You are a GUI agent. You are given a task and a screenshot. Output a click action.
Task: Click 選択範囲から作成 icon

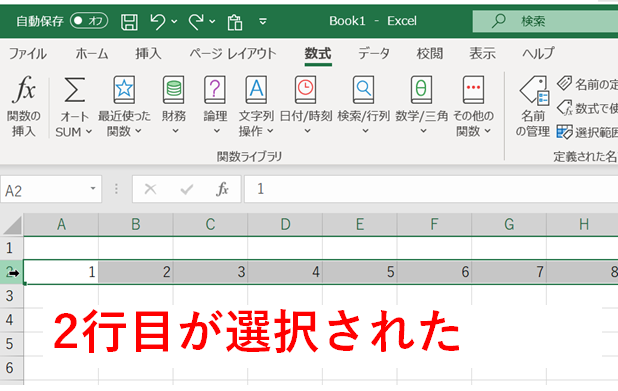[x=564, y=132]
